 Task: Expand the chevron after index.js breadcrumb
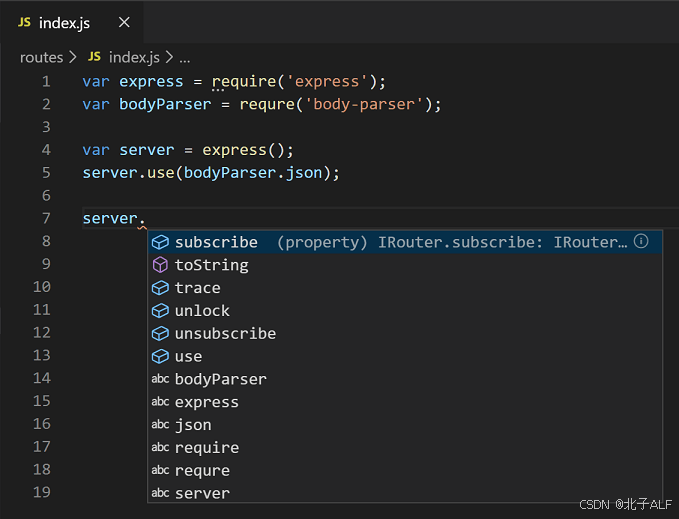pos(169,57)
